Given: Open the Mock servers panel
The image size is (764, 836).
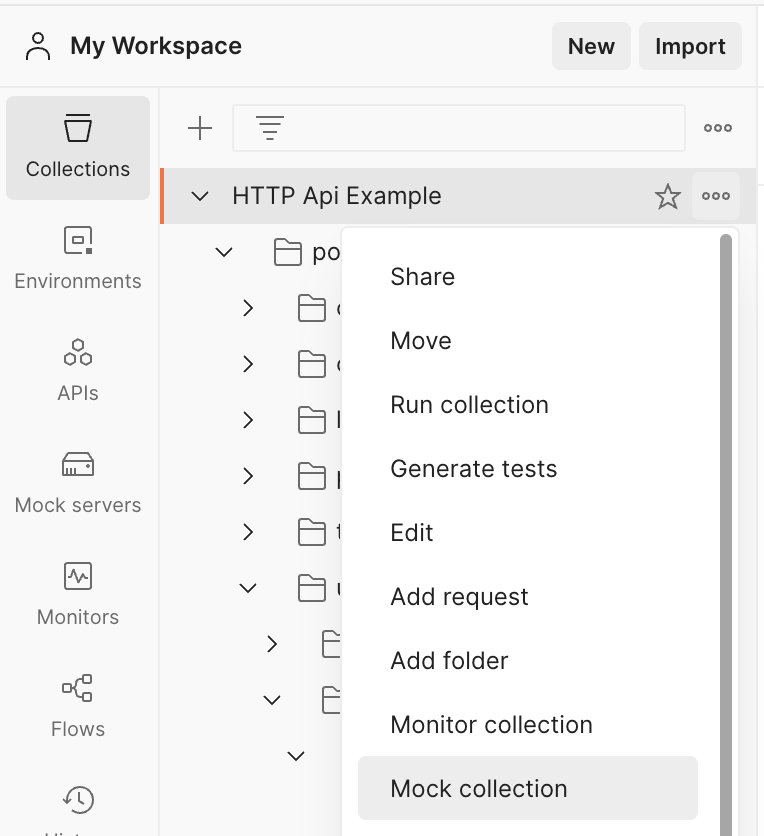Looking at the screenshot, I should 78,482.
